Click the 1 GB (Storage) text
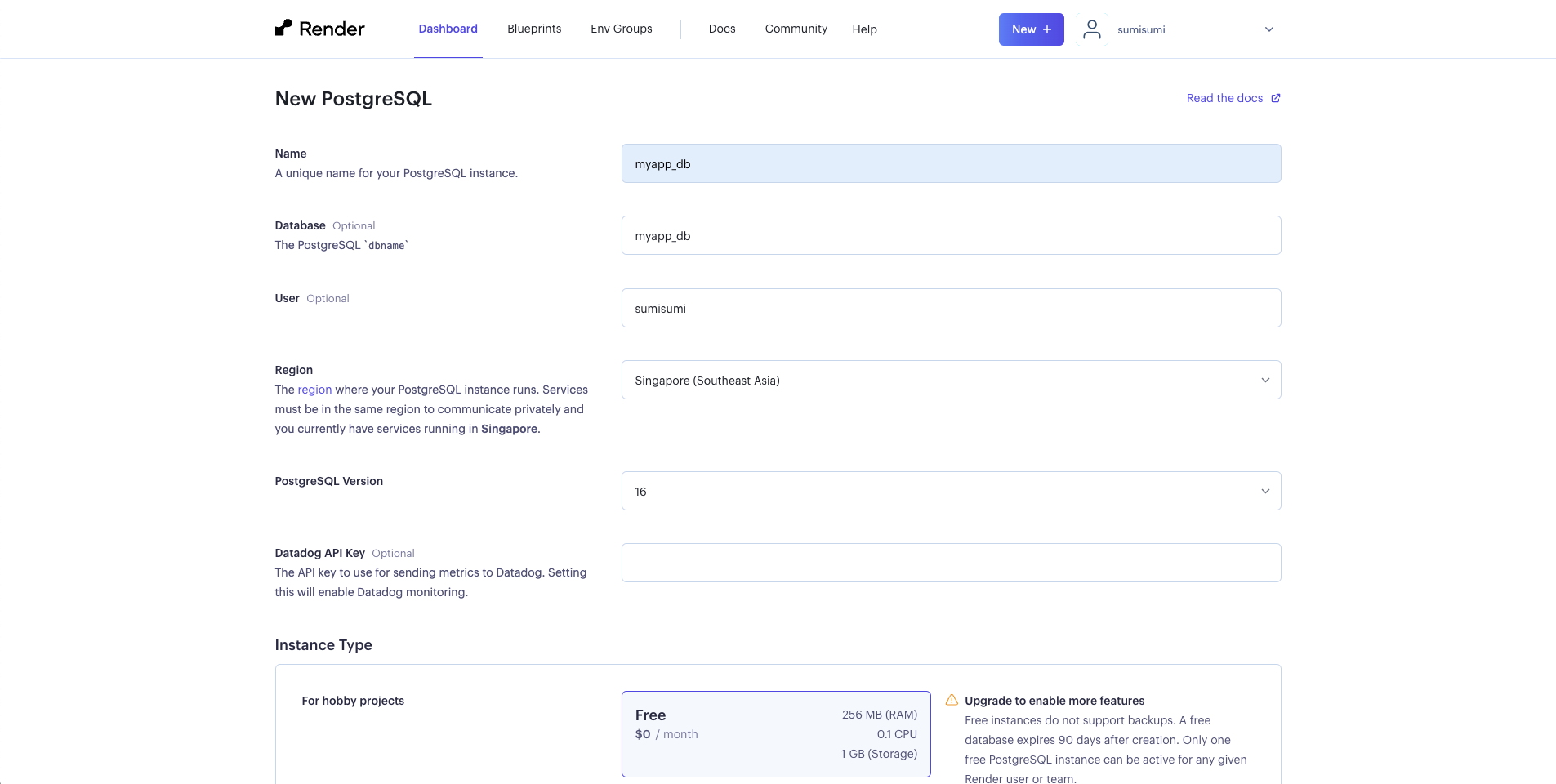Screen dimensions: 1556x784 879,754
